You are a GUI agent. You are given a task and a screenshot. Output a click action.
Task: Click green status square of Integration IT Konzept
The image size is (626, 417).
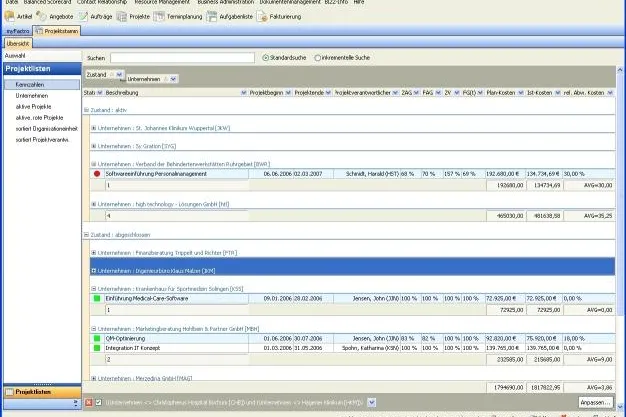[97, 348]
